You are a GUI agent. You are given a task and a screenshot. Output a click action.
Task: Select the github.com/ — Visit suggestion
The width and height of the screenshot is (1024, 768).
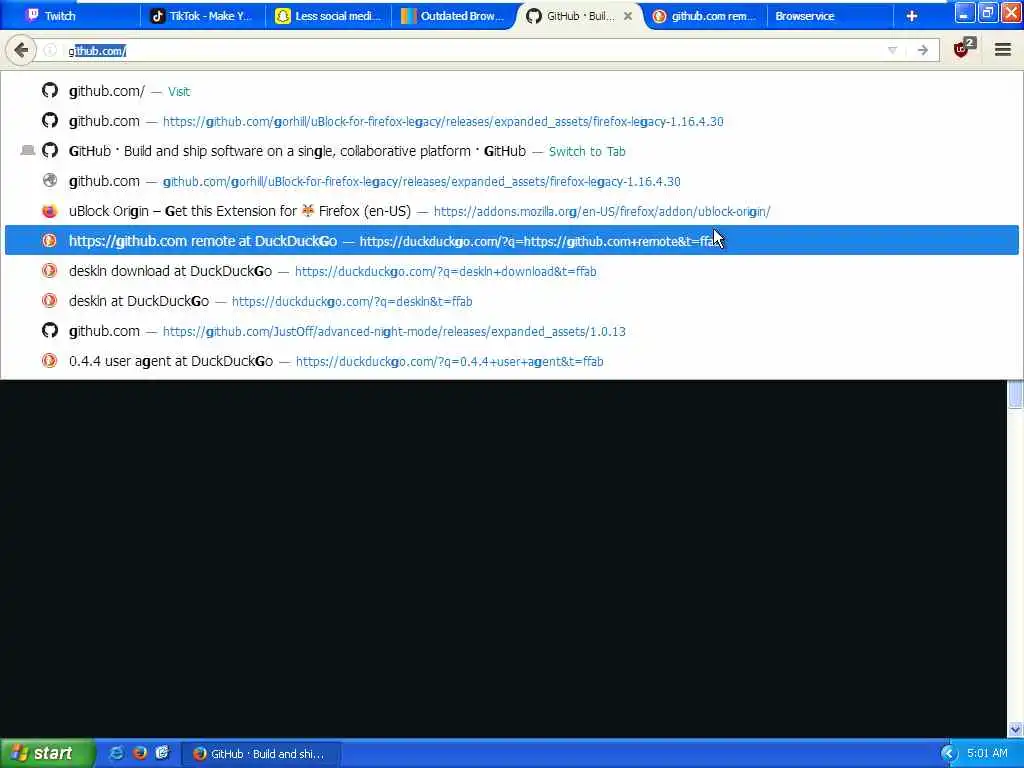pyautogui.click(x=511, y=91)
